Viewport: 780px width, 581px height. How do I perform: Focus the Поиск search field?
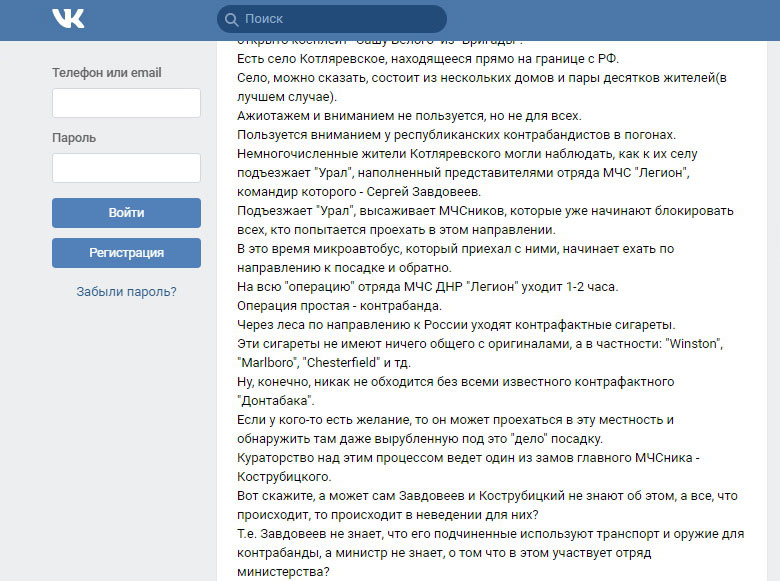click(340, 19)
